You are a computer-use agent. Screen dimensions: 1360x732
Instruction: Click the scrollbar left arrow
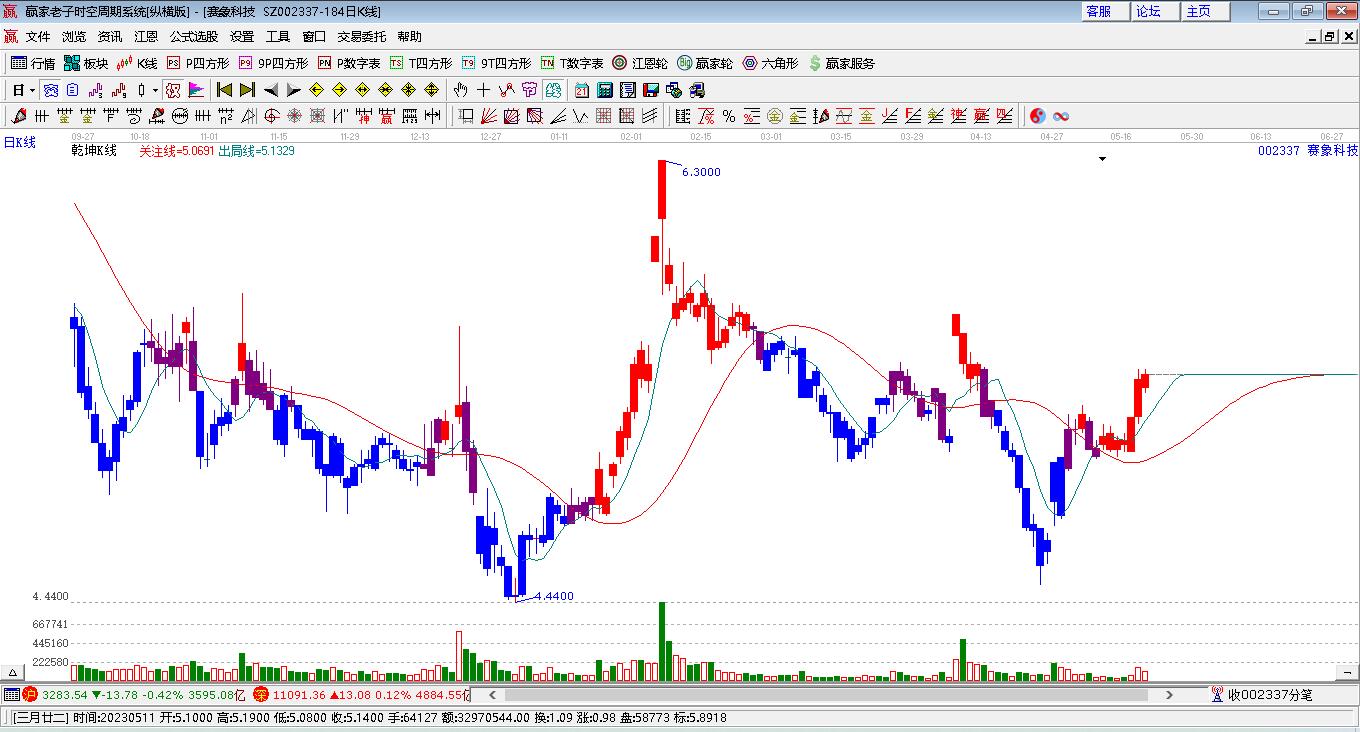point(491,695)
